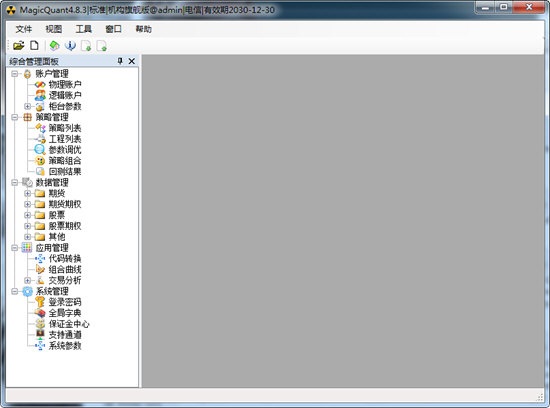This screenshot has width=550, height=408.
Task: Open the 视图 menu
Action: (x=54, y=29)
